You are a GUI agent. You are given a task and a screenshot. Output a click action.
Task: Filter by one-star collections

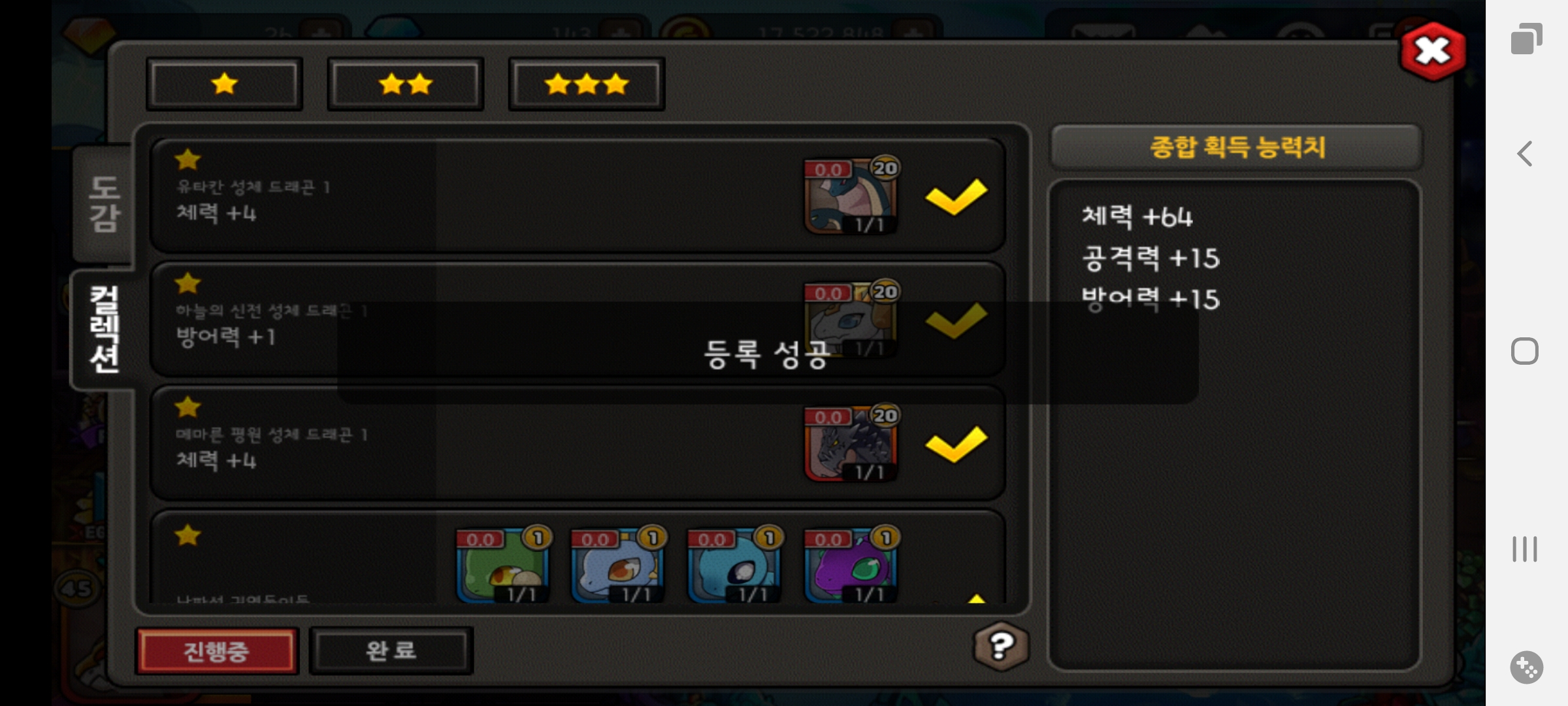point(224,84)
